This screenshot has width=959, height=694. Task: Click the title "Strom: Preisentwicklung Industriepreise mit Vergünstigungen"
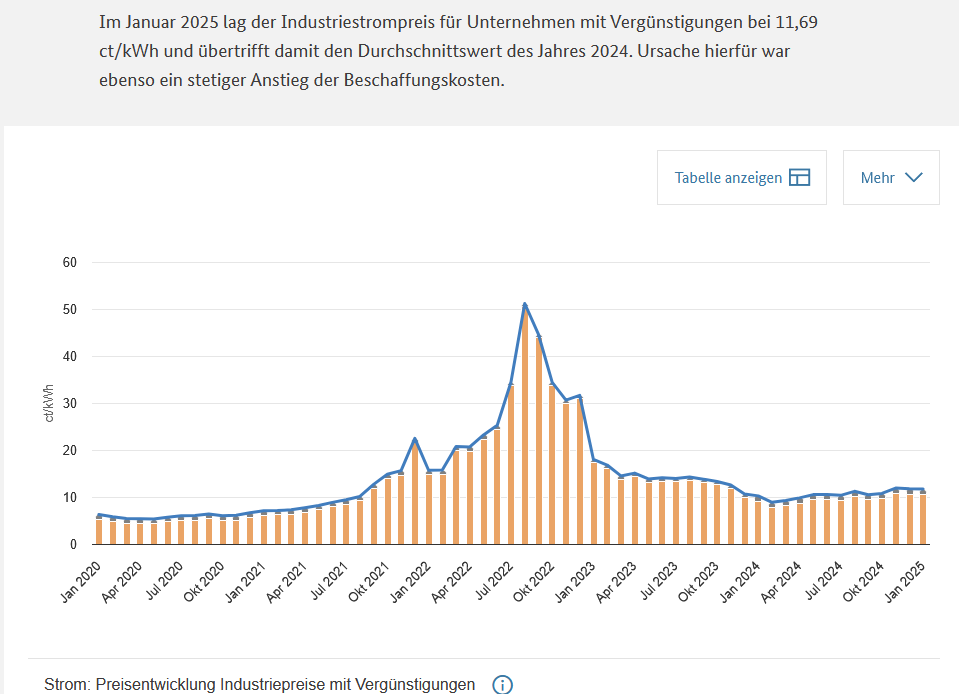pyautogui.click(x=259, y=684)
